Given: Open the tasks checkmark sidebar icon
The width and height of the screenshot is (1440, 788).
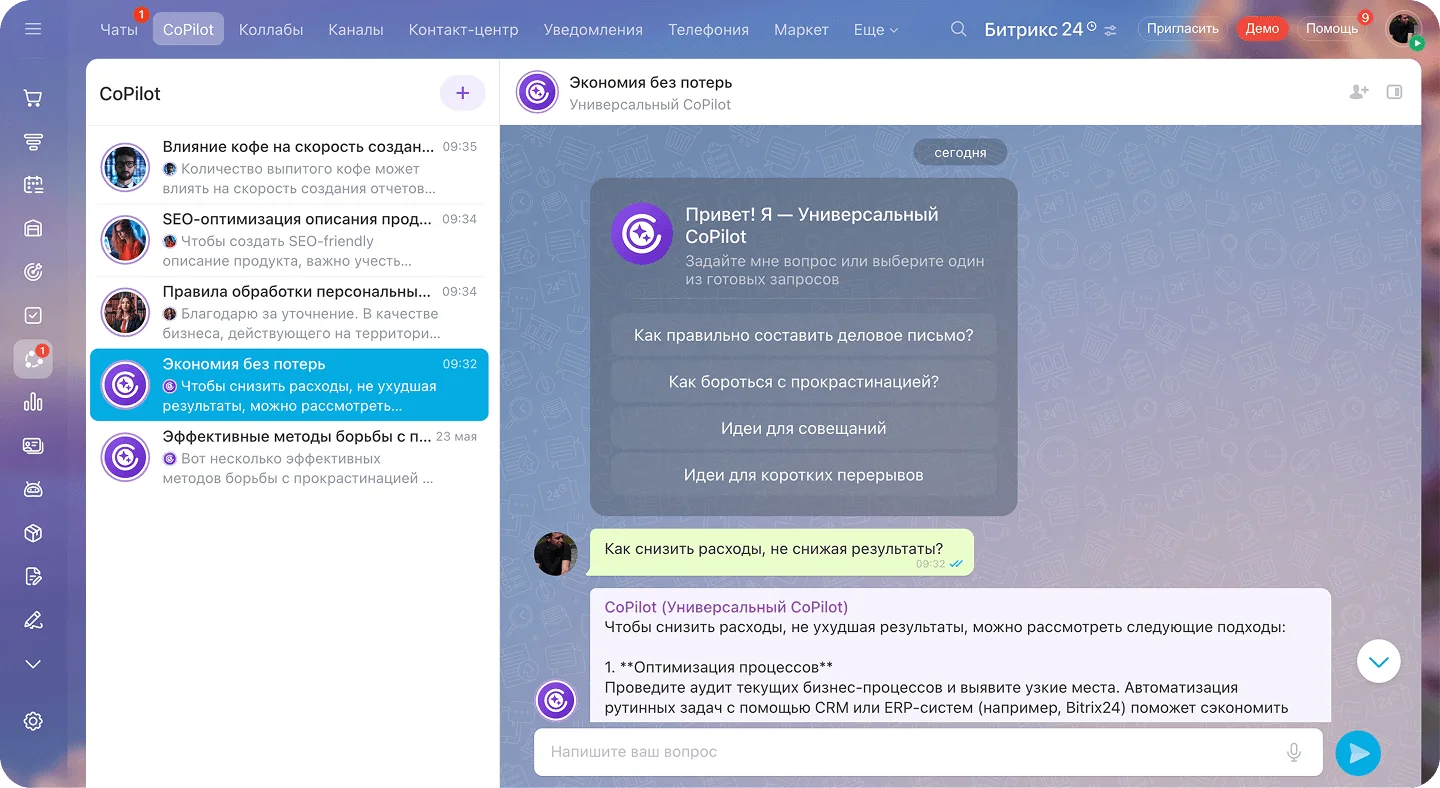Looking at the screenshot, I should [33, 315].
